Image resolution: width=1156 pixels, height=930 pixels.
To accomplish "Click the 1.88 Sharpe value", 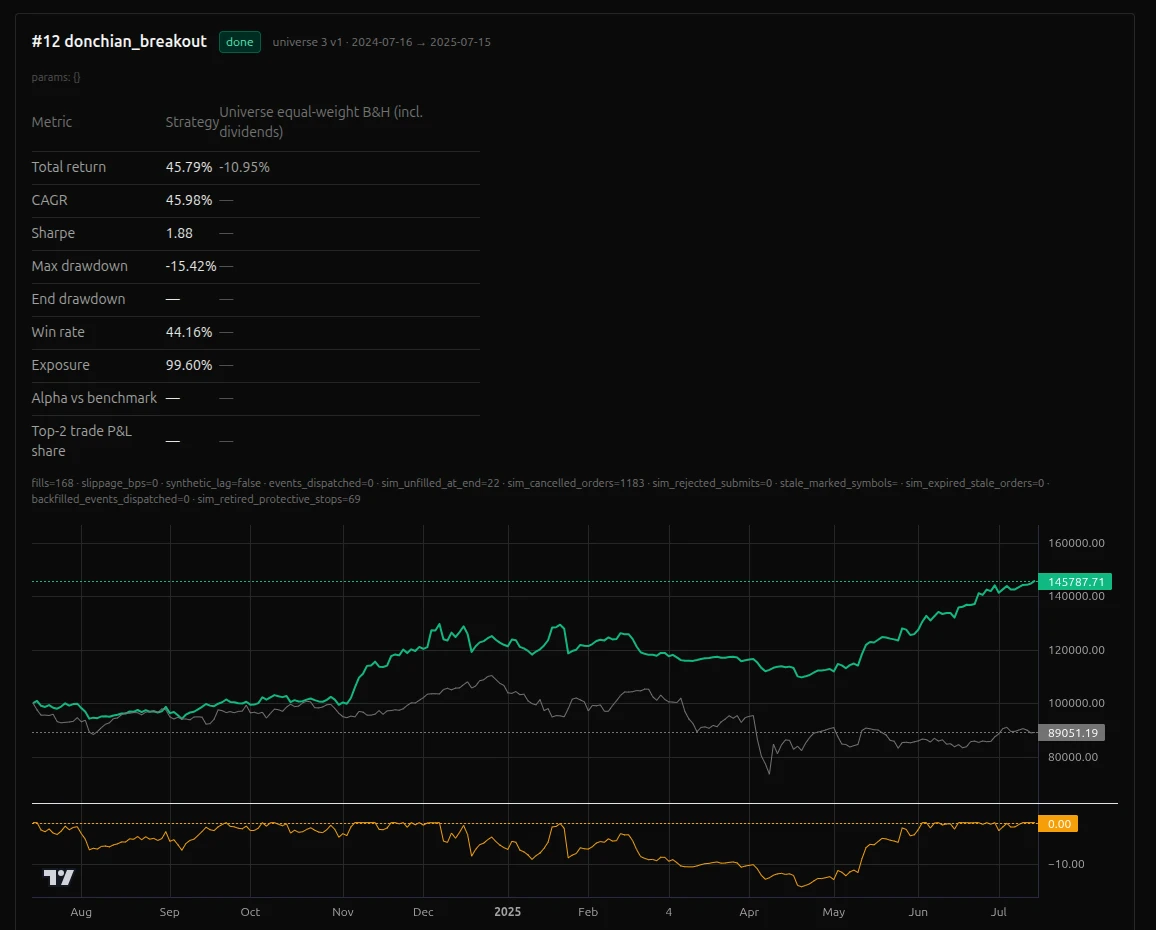I will coord(179,233).
